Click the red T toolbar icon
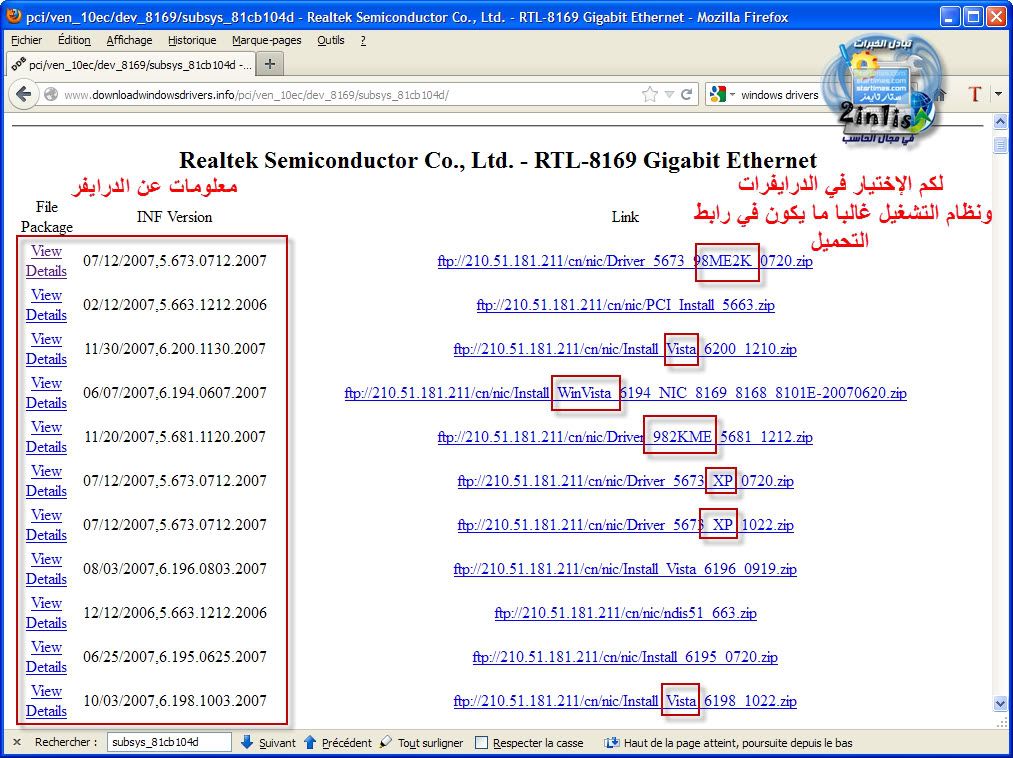 click(975, 94)
